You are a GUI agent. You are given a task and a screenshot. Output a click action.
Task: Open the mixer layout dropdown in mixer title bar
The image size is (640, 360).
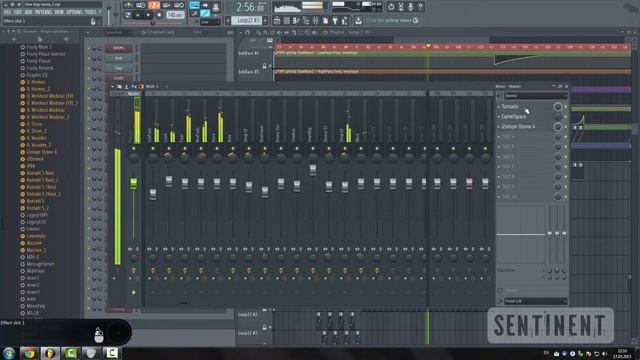[x=156, y=87]
